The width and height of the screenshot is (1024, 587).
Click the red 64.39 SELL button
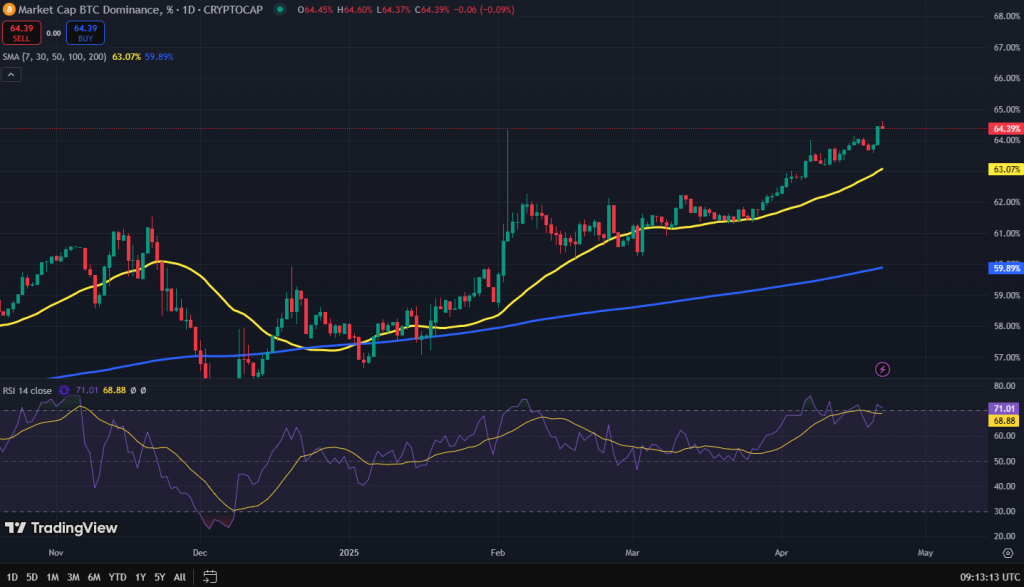click(x=22, y=33)
